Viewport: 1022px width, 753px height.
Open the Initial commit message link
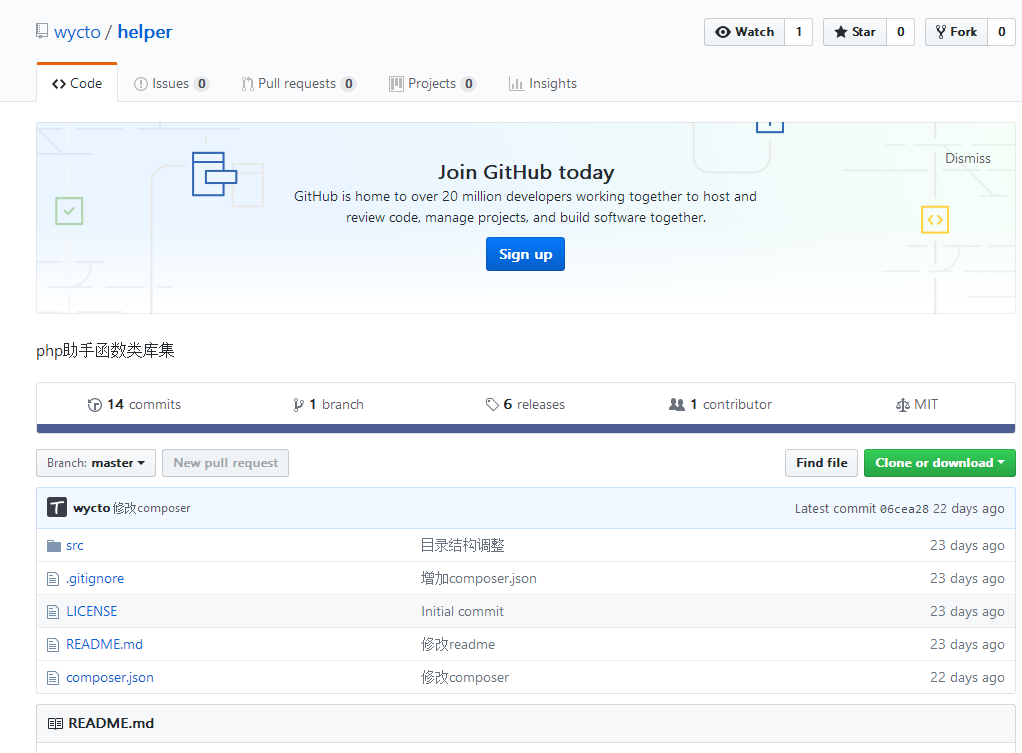click(x=462, y=612)
